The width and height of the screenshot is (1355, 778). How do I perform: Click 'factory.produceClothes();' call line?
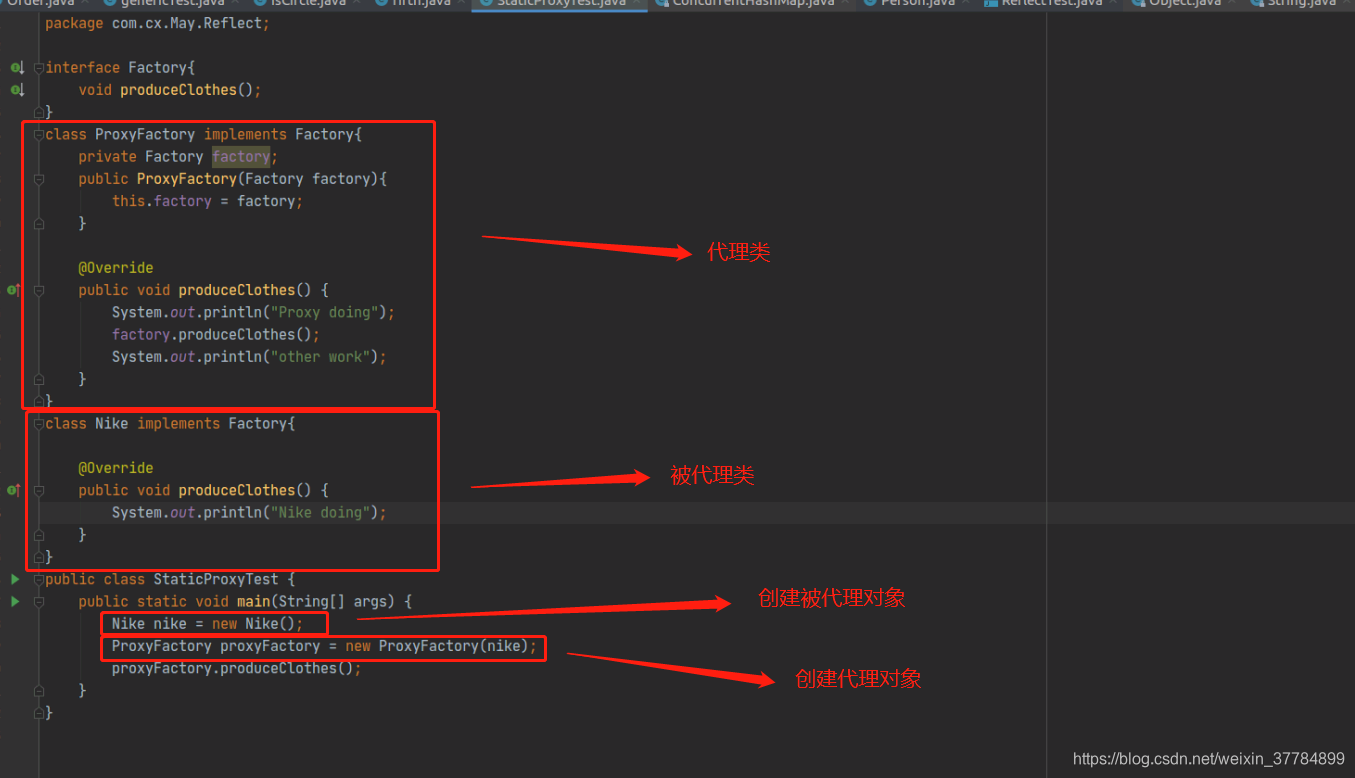216,335
